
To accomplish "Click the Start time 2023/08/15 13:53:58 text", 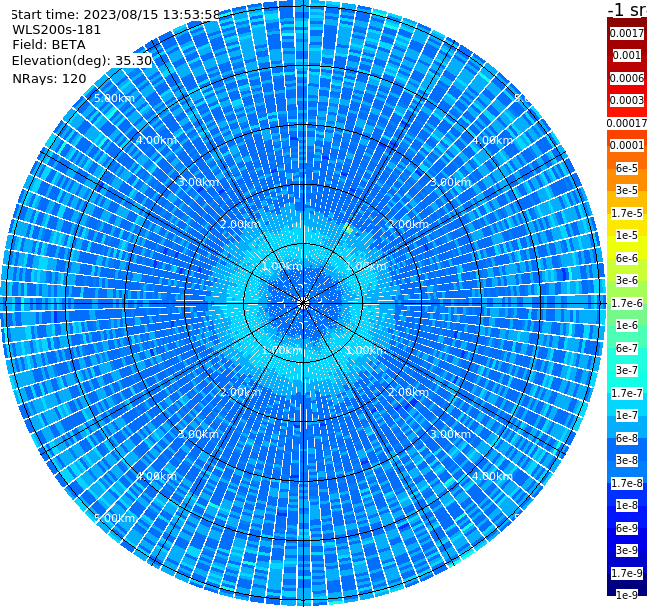I will [x=116, y=14].
